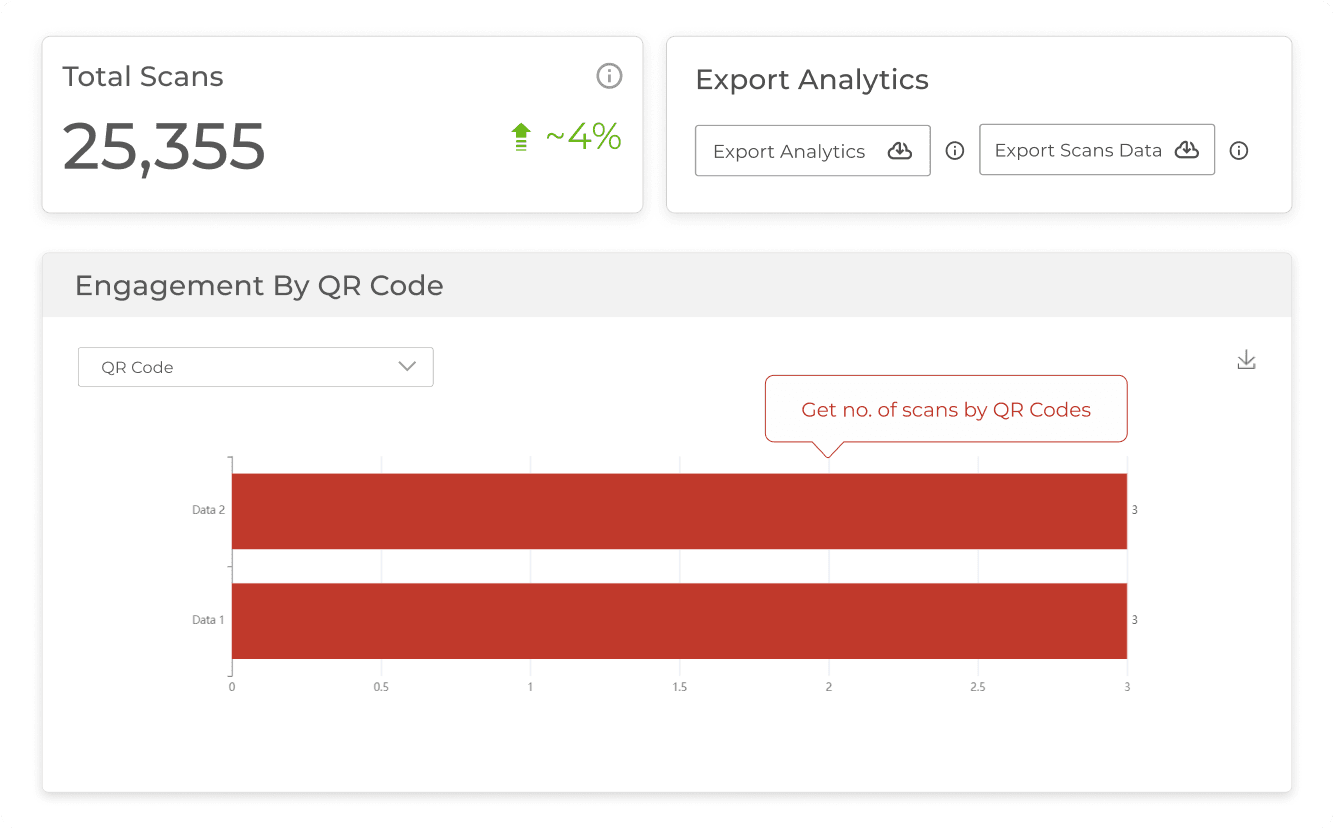The width and height of the screenshot is (1333, 829).
Task: Click the green upward trend arrow
Action: point(520,137)
